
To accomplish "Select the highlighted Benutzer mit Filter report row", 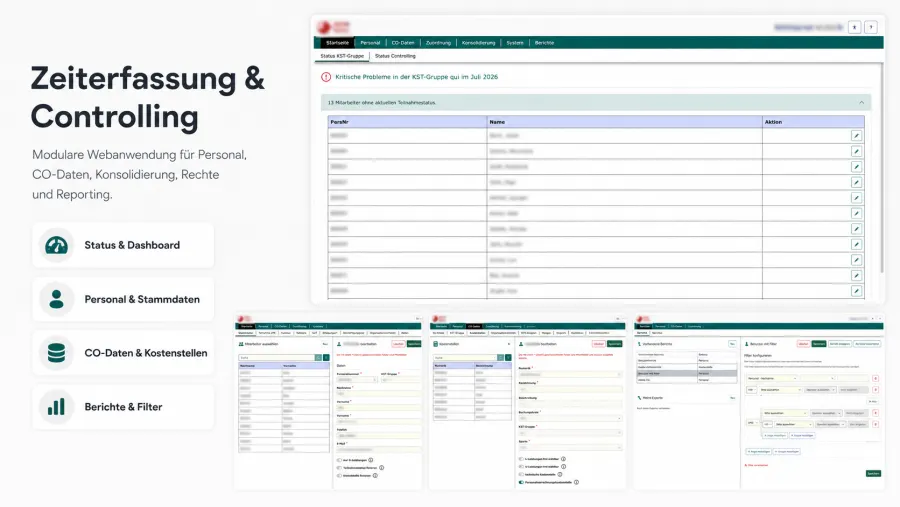I will 687,373.
